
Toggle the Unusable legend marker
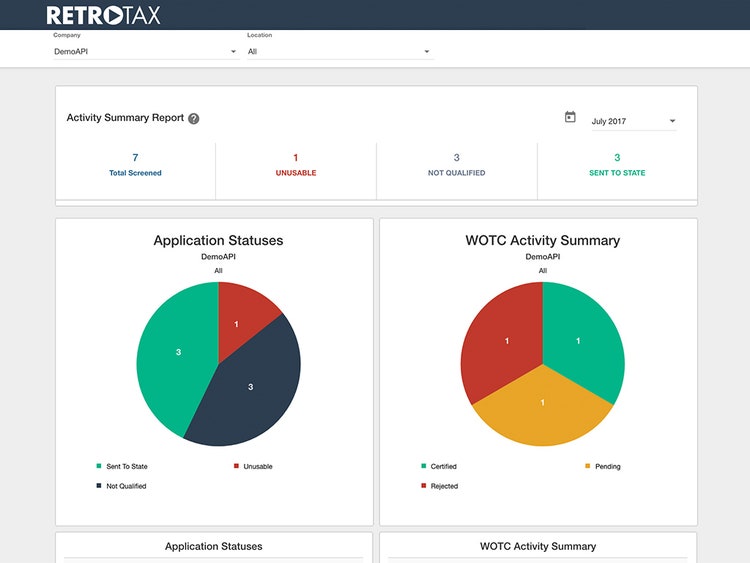pyautogui.click(x=236, y=466)
